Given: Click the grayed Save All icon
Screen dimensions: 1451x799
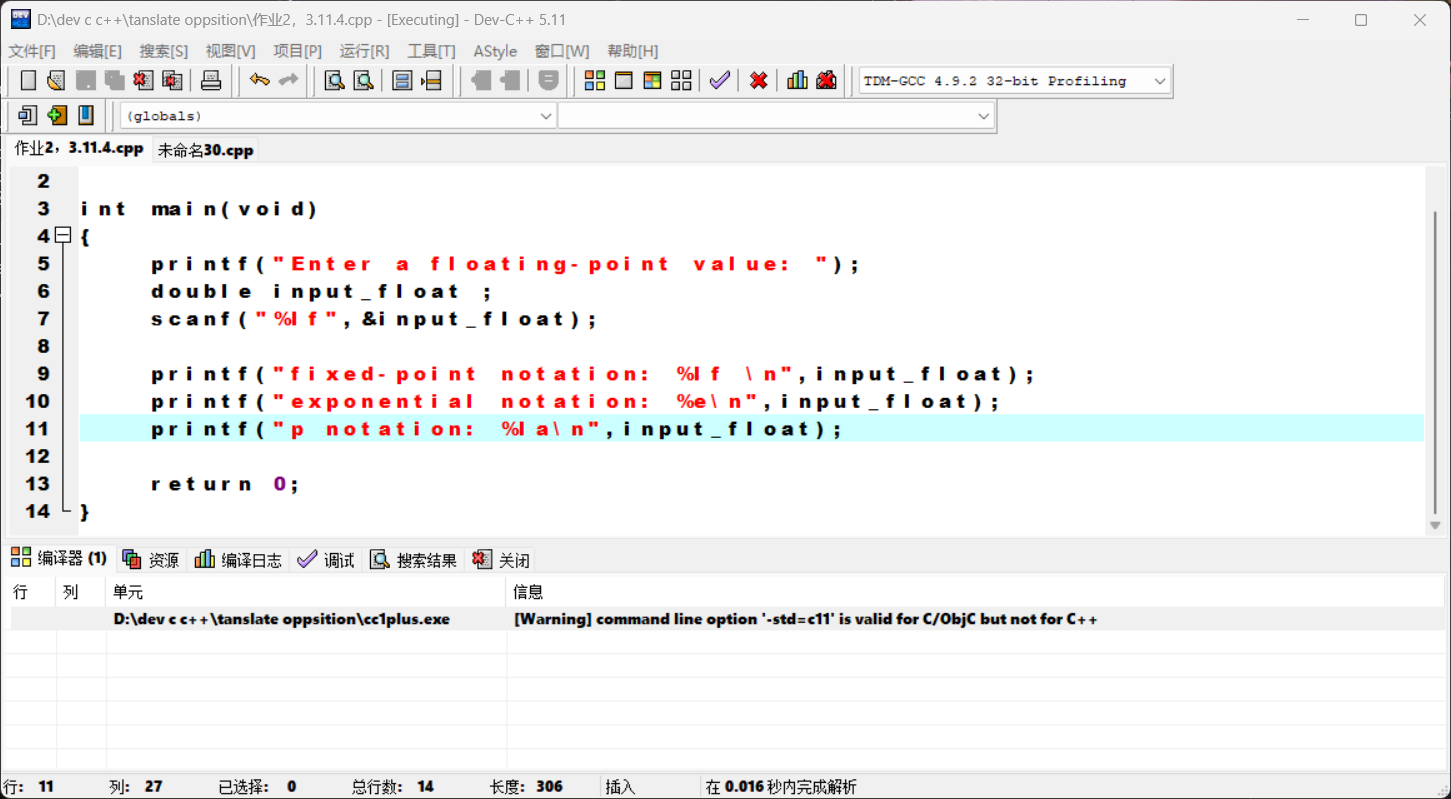Looking at the screenshot, I should click(x=115, y=81).
